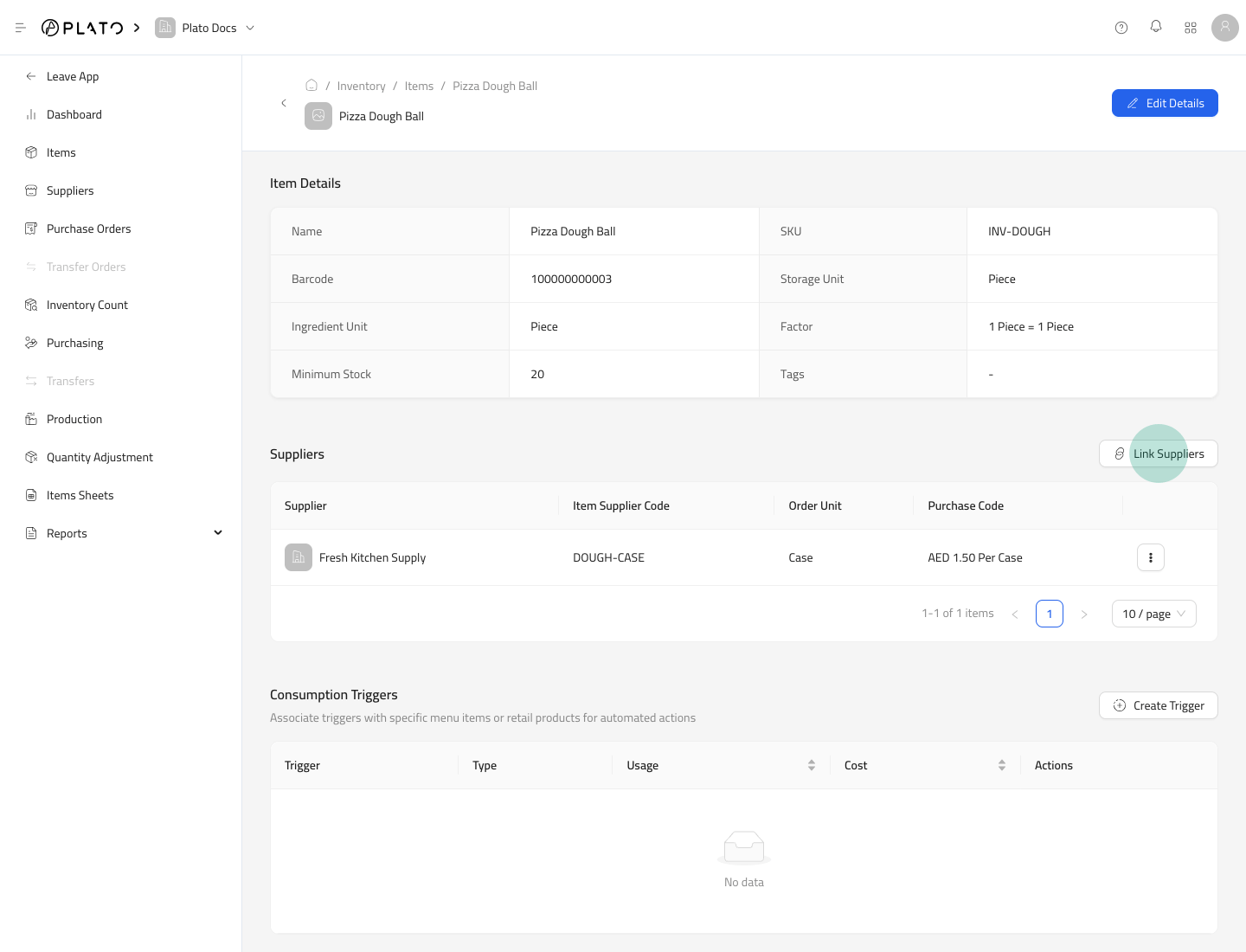1246x952 pixels.
Task: Open Suppliers in the sidebar
Action: [x=70, y=190]
